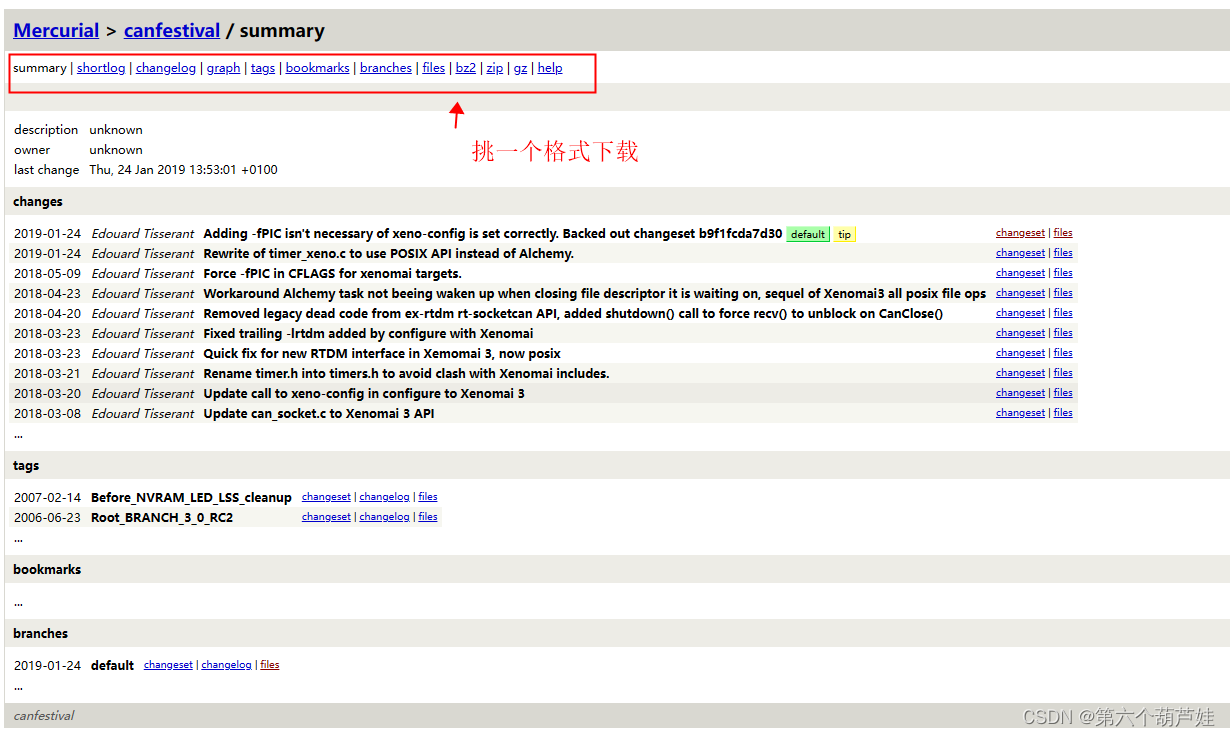Open changeset for tag Root_BRANCH_3_0_RC2

point(326,517)
